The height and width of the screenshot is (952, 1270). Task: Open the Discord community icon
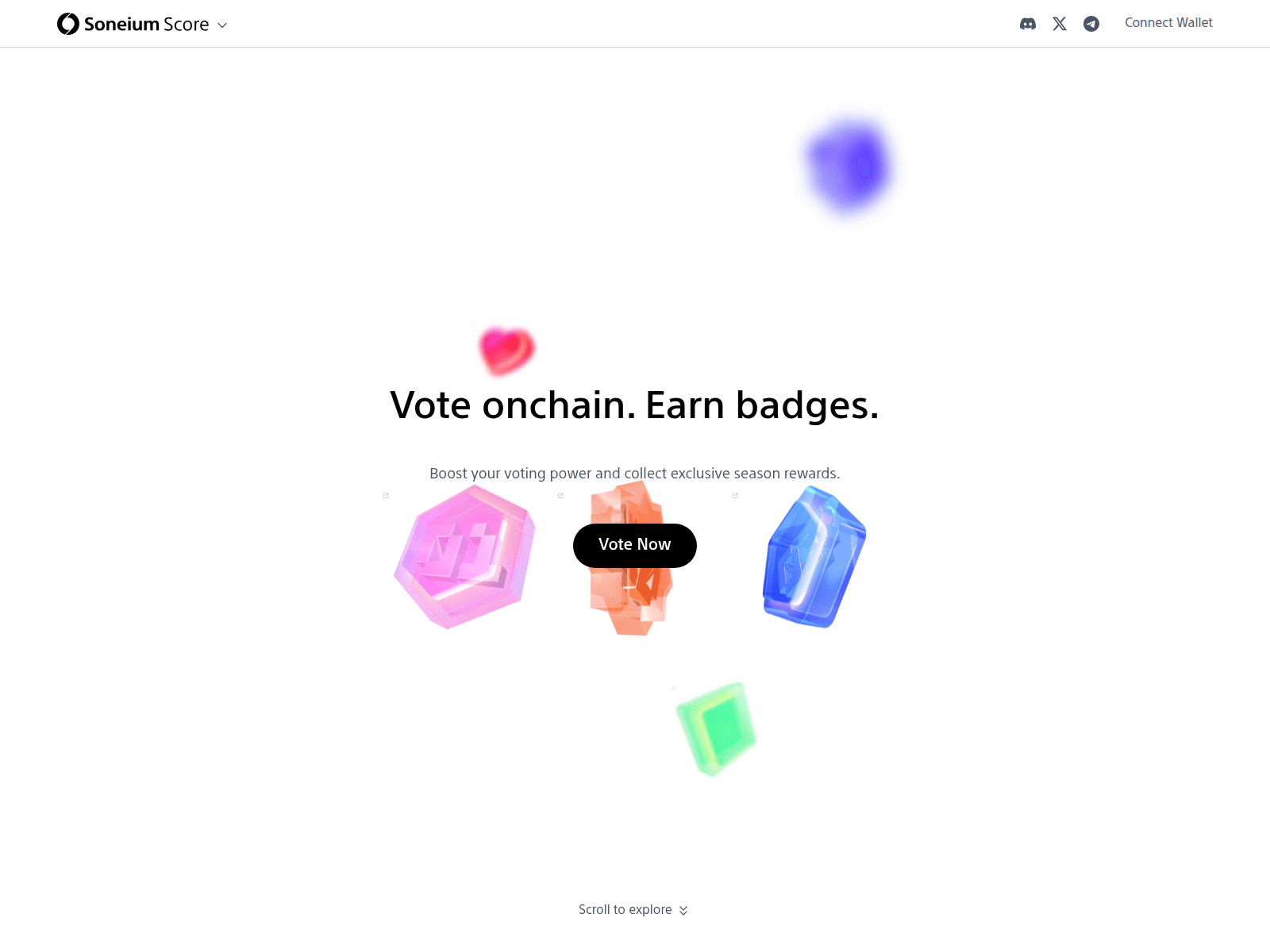tap(1028, 24)
